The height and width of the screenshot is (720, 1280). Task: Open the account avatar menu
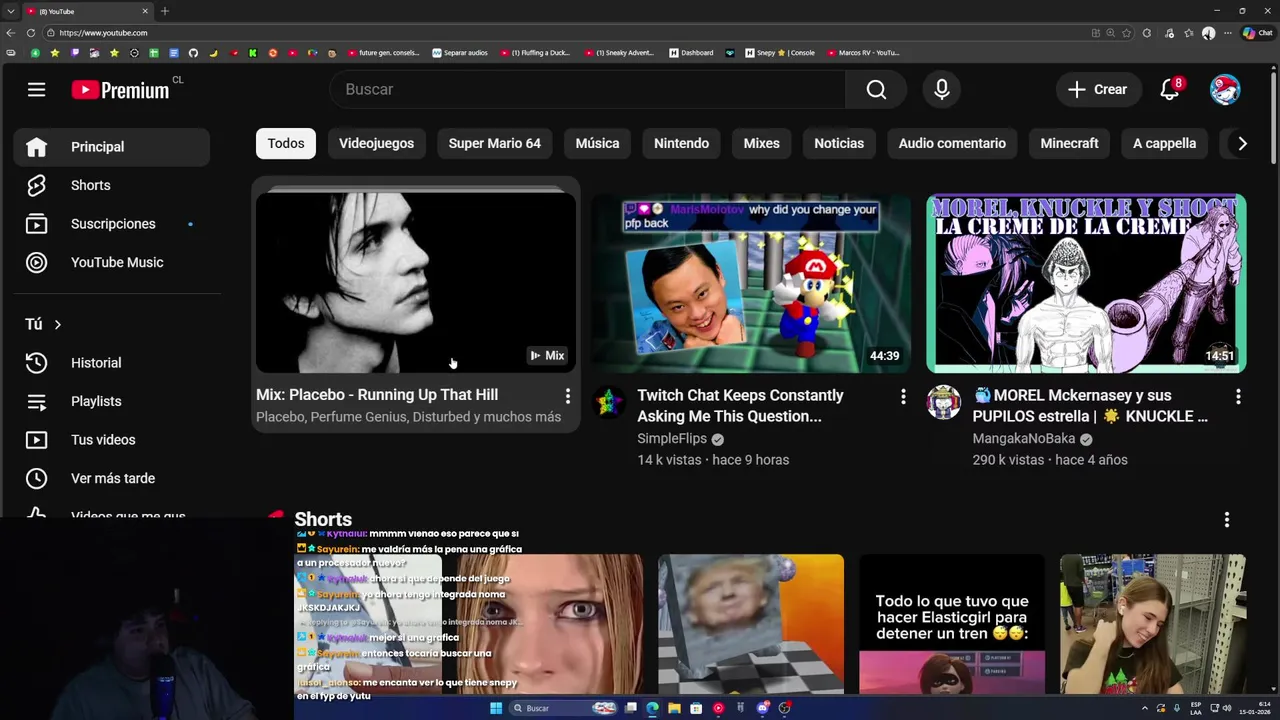1225,90
